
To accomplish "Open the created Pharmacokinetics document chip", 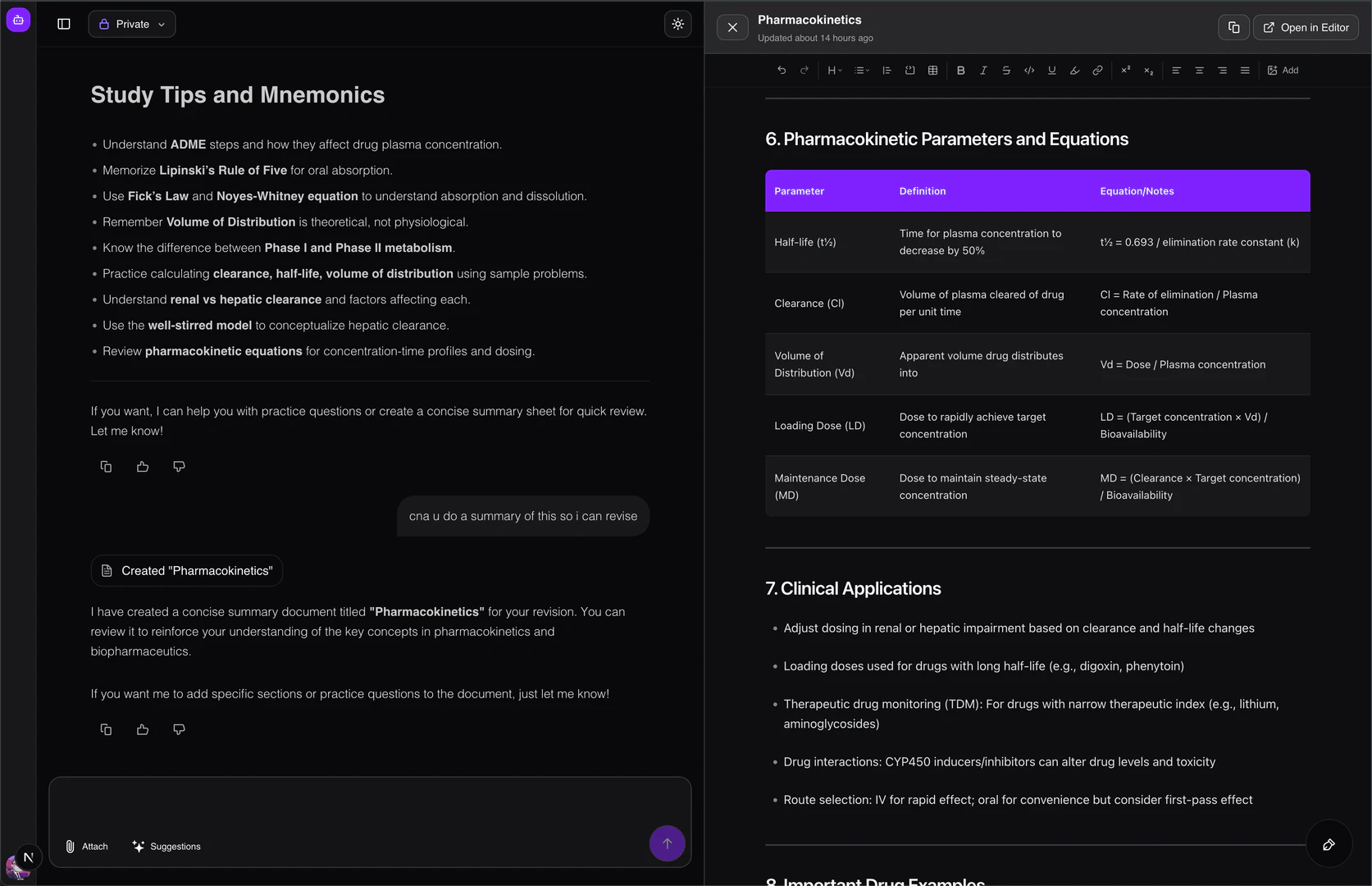I will coord(186,570).
